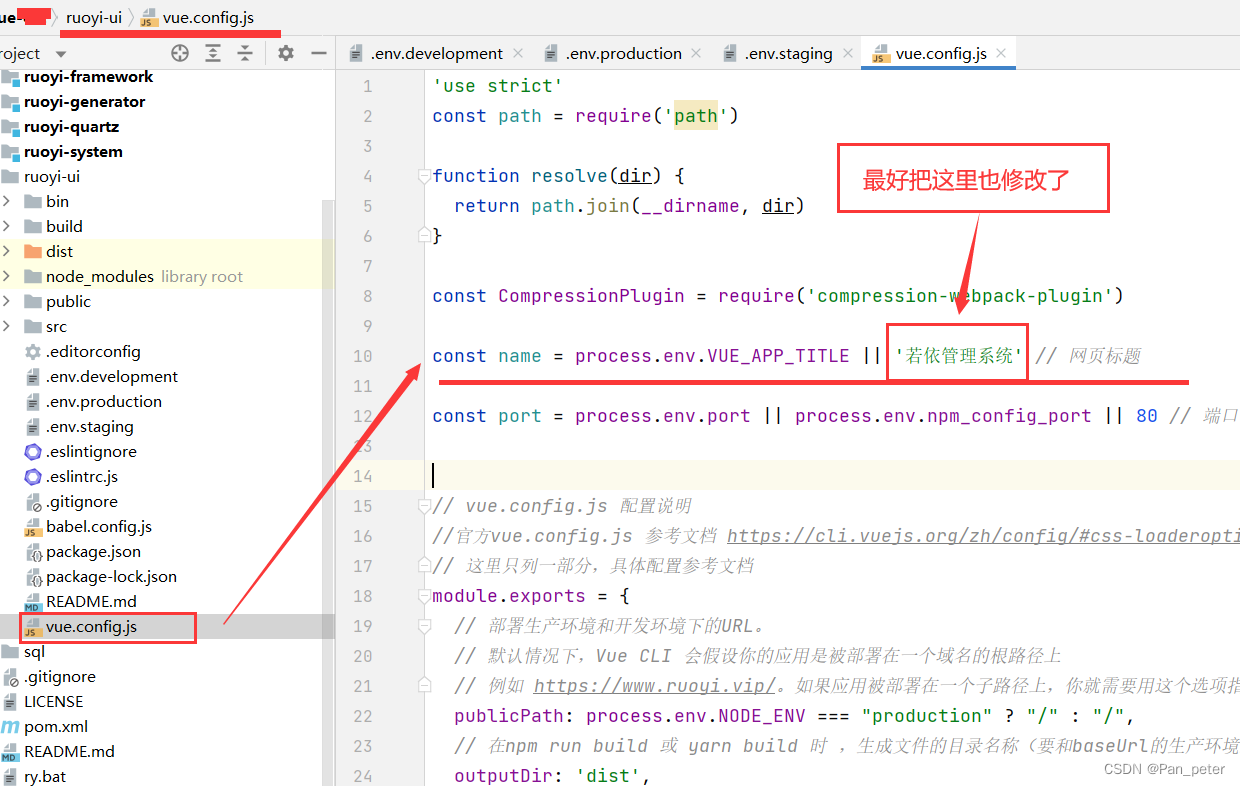Close the vue.config.js tab
This screenshot has height=786, width=1240.
point(1001,53)
